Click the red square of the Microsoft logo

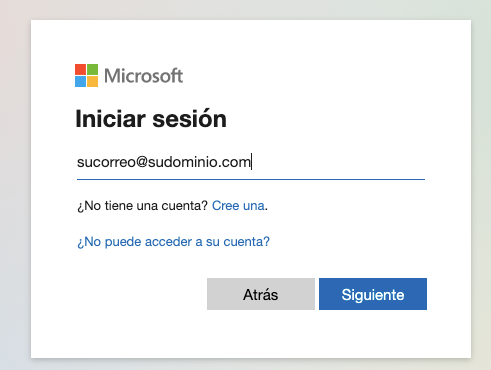pos(80,69)
